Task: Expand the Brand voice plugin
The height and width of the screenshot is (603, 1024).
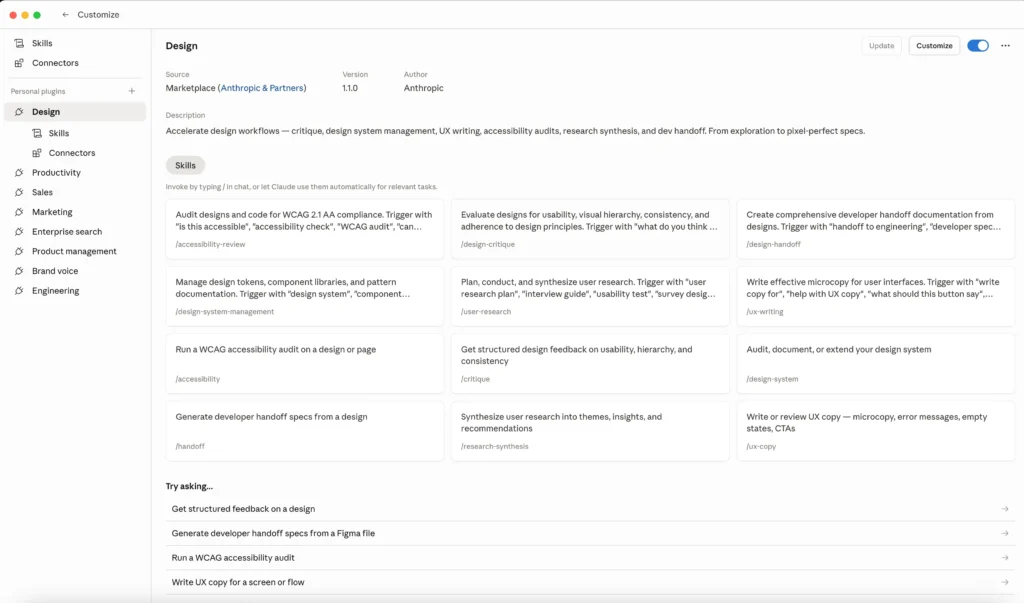Action: [54, 271]
